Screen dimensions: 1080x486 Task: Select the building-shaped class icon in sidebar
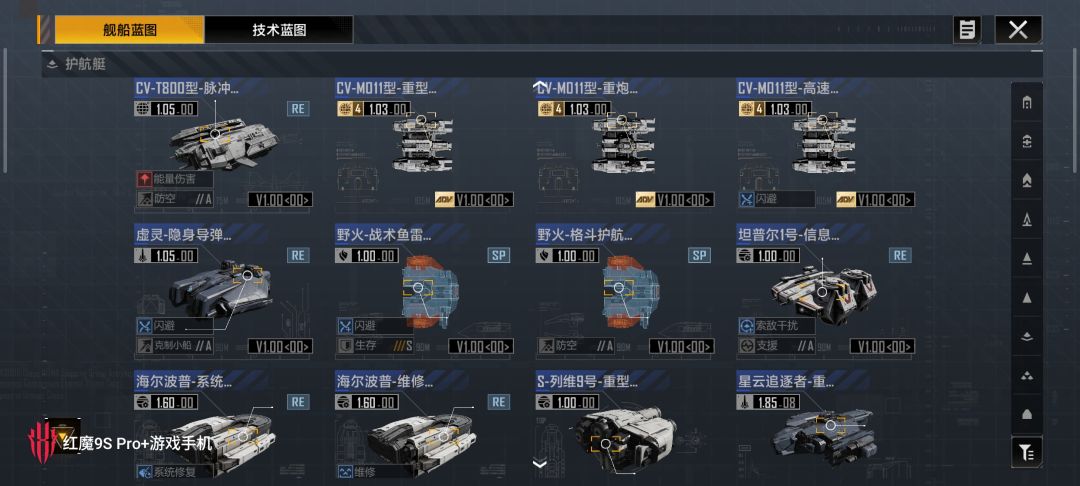tap(1026, 103)
